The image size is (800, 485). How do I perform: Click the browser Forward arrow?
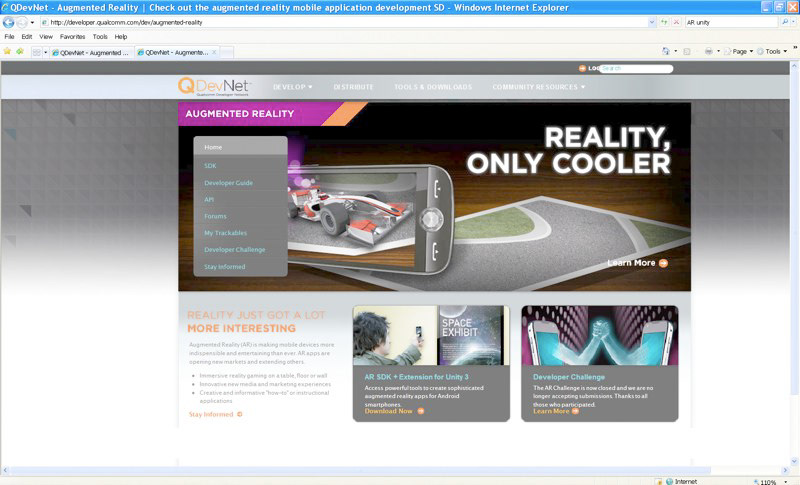pos(21,22)
